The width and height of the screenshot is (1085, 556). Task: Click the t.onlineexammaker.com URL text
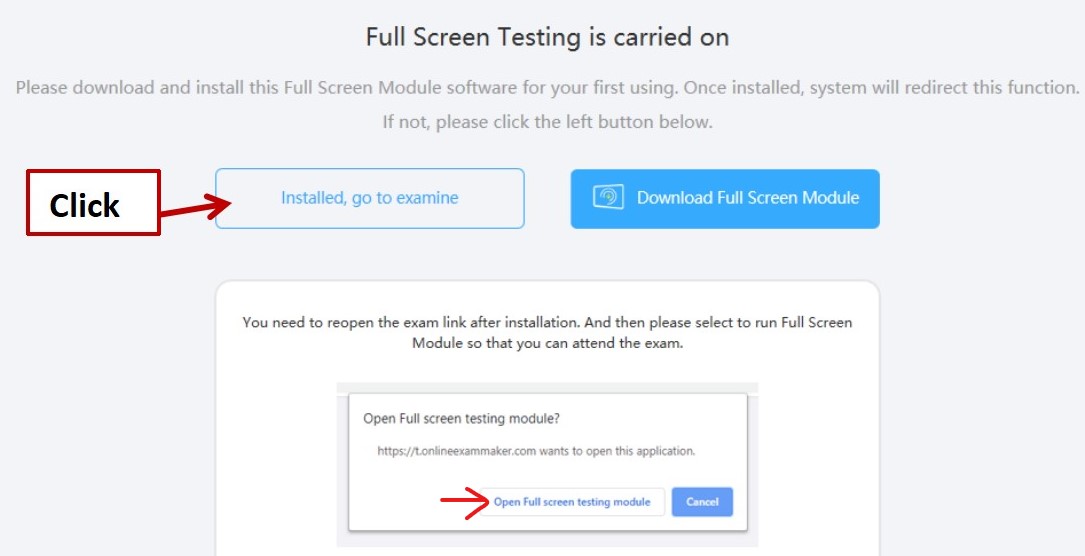pyautogui.click(x=457, y=451)
